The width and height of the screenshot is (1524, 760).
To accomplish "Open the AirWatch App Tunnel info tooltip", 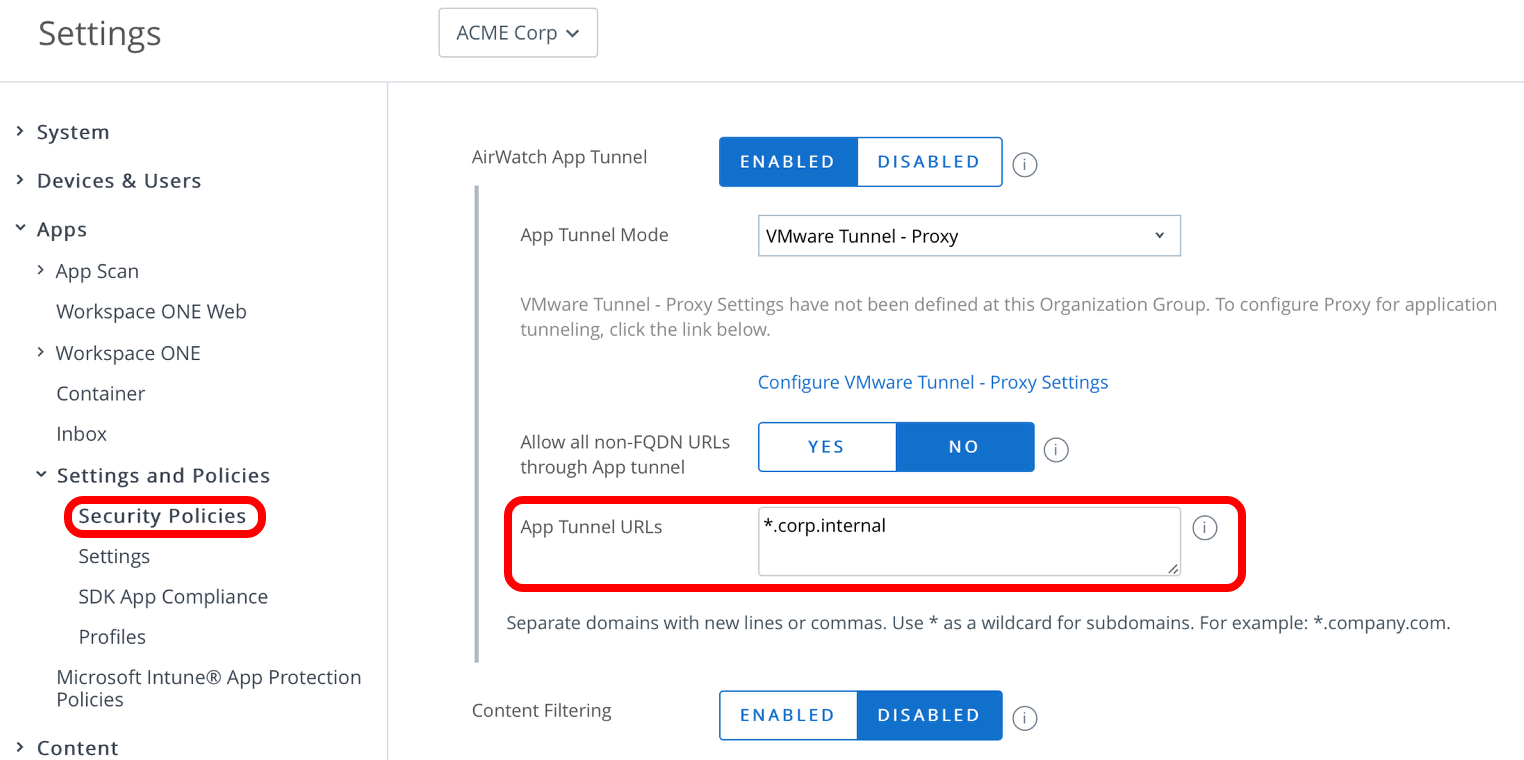I will [x=1024, y=164].
